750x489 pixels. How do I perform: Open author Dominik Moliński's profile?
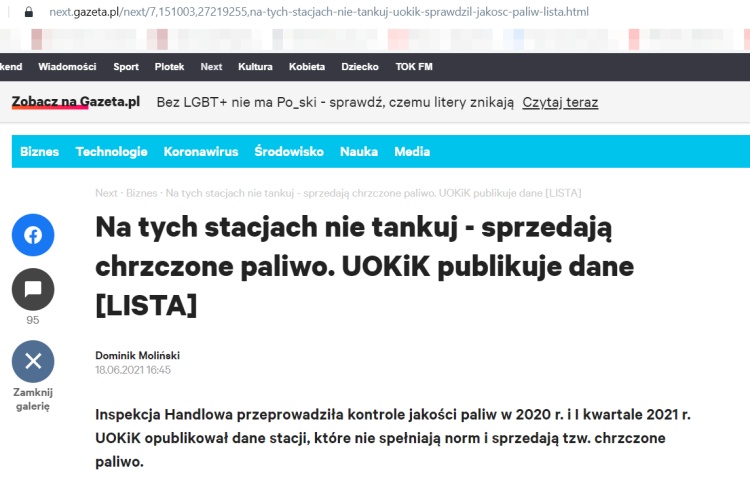coord(138,356)
